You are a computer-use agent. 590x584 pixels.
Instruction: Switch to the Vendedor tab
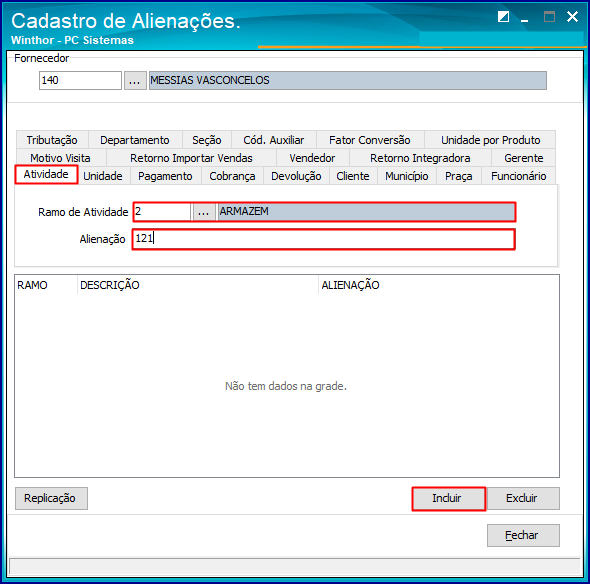pos(312,158)
